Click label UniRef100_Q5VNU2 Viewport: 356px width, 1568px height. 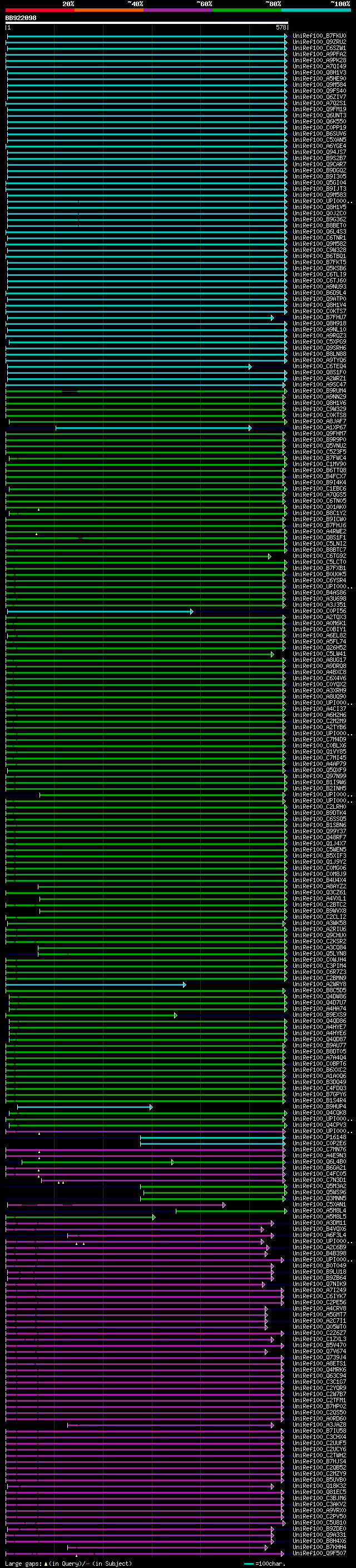click(x=319, y=446)
